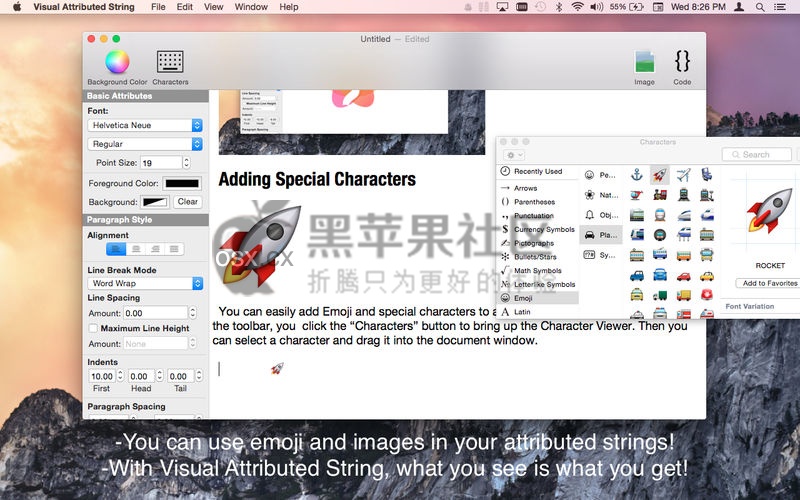Screen dimensions: 800x500
Task: Click the Line Spacing Amount field
Action: point(156,313)
